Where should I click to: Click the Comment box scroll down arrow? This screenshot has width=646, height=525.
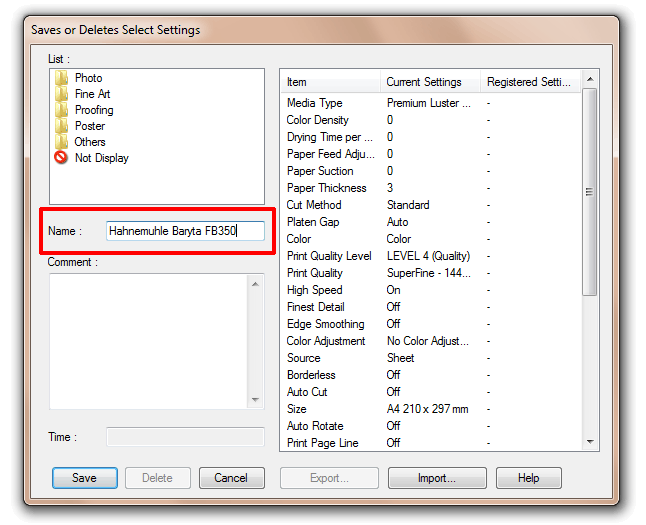[x=255, y=399]
